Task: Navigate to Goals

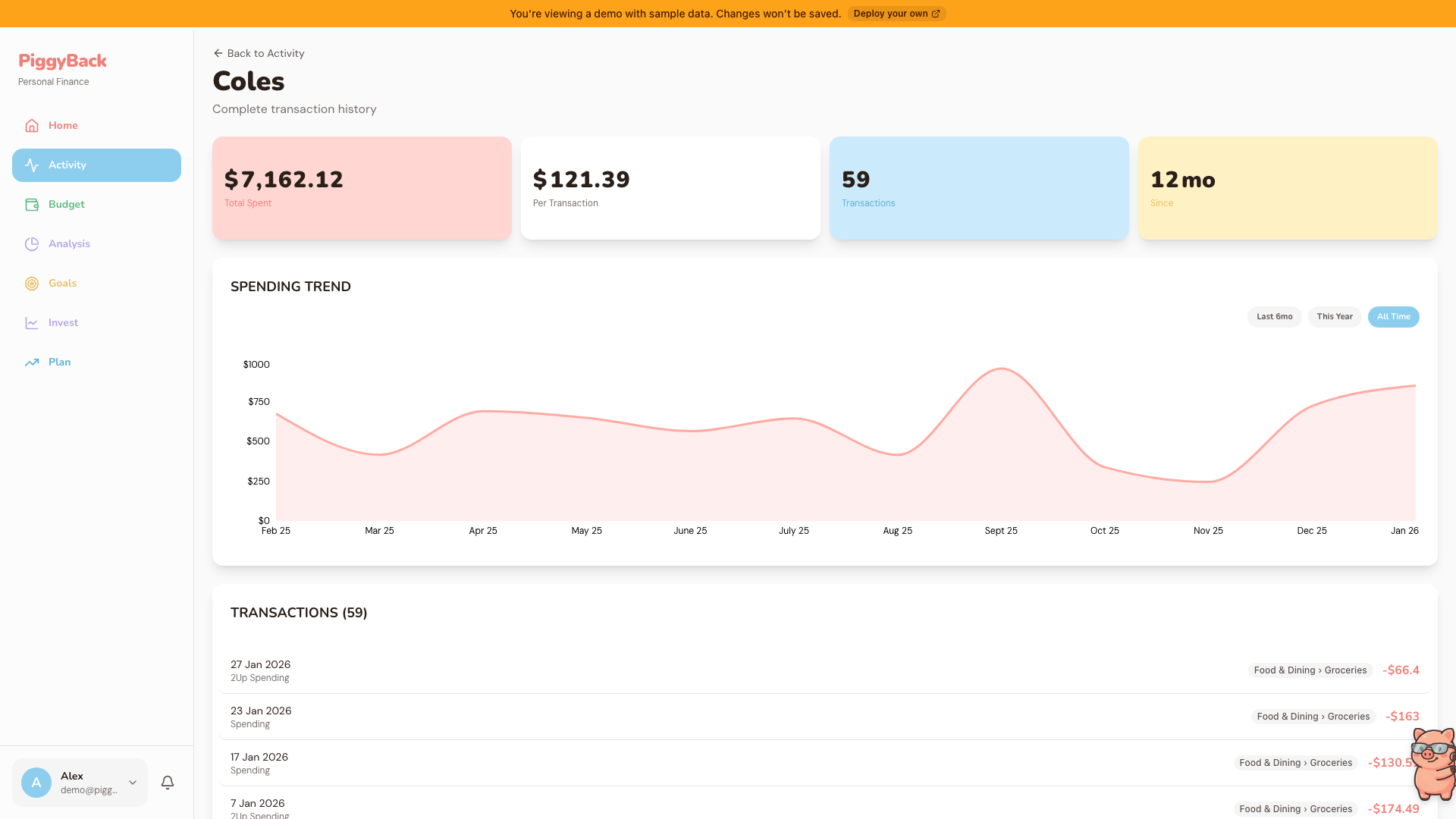Action: click(96, 284)
